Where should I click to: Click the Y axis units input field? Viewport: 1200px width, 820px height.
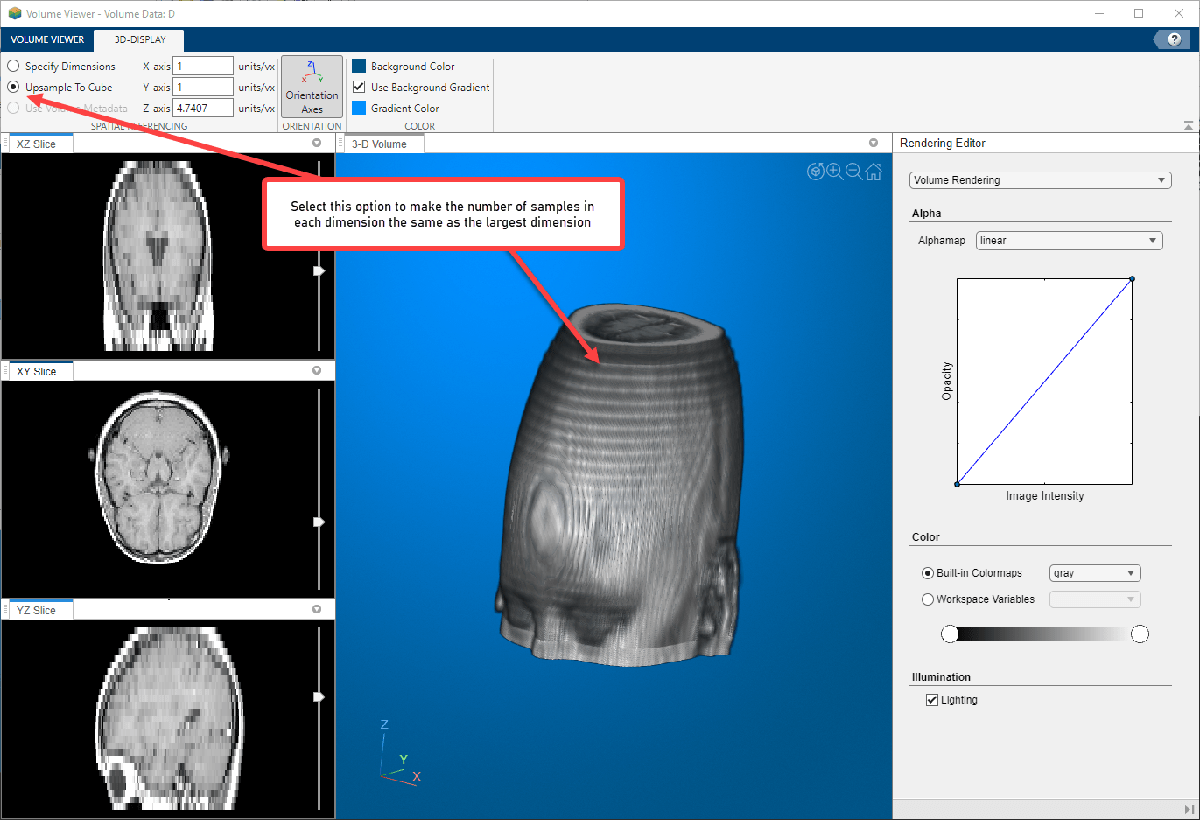coord(203,87)
